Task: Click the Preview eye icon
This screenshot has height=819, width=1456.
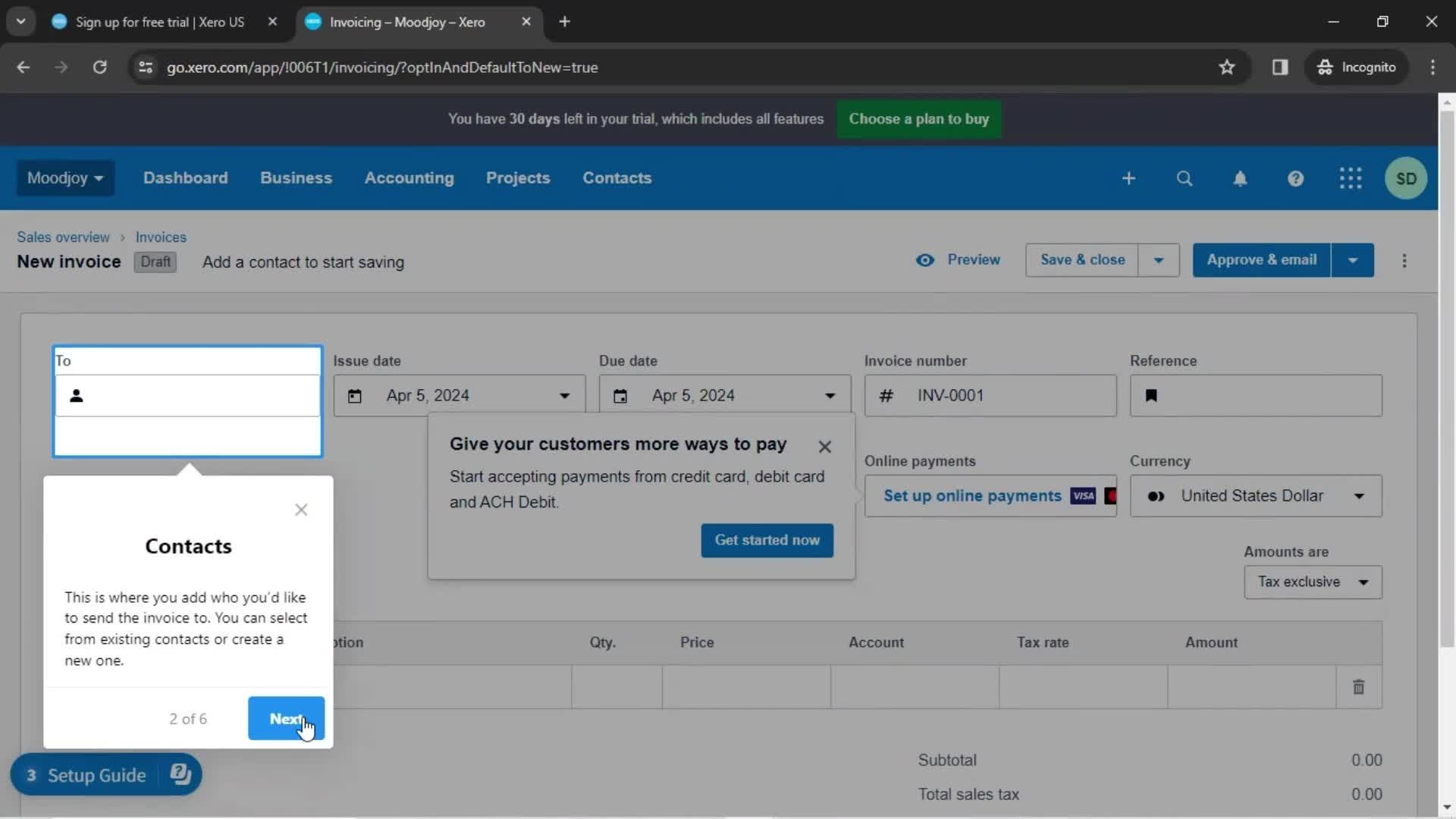Action: [x=925, y=260]
